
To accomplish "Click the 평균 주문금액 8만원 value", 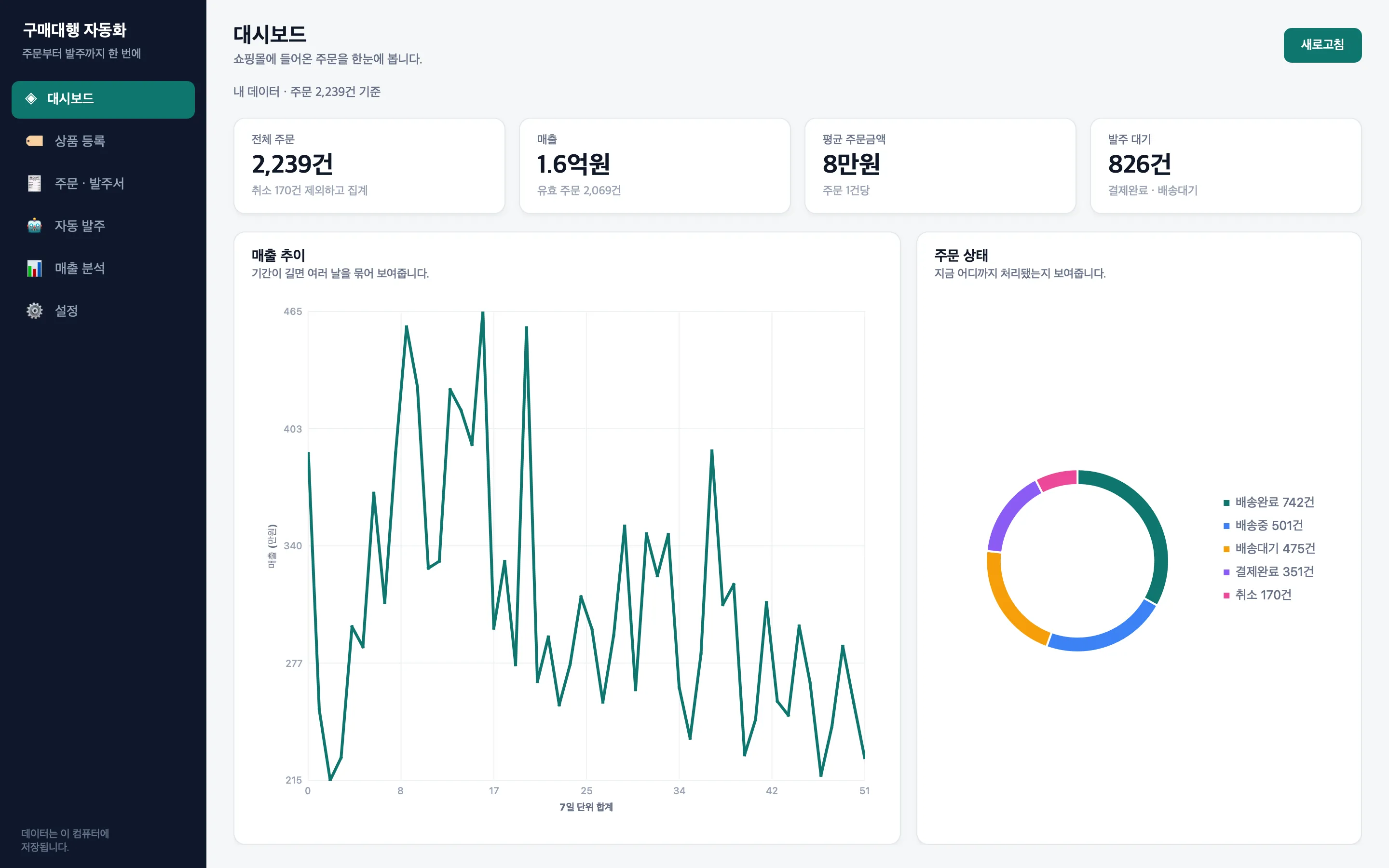I will 851,165.
